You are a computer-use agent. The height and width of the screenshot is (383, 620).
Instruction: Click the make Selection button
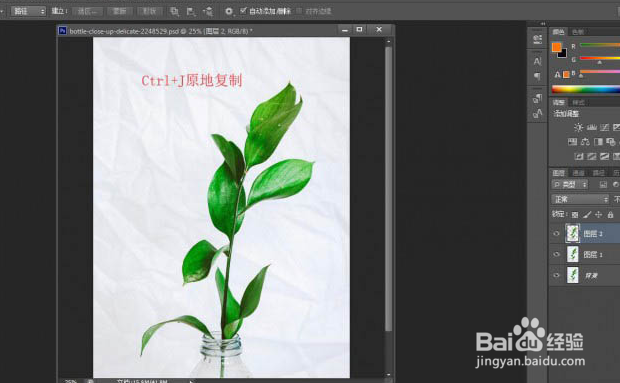tap(87, 11)
